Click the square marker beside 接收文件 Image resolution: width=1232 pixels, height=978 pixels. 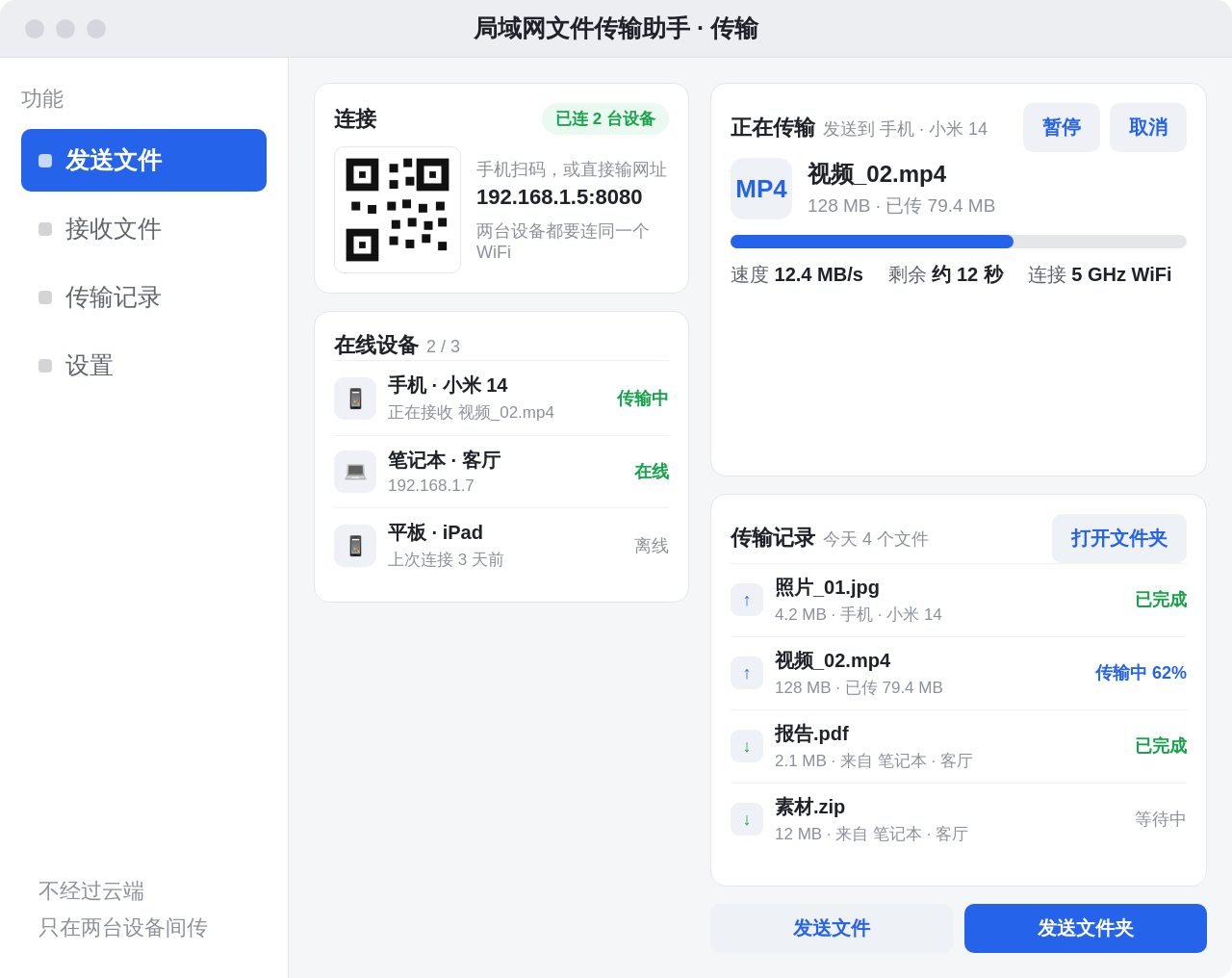[x=45, y=229]
